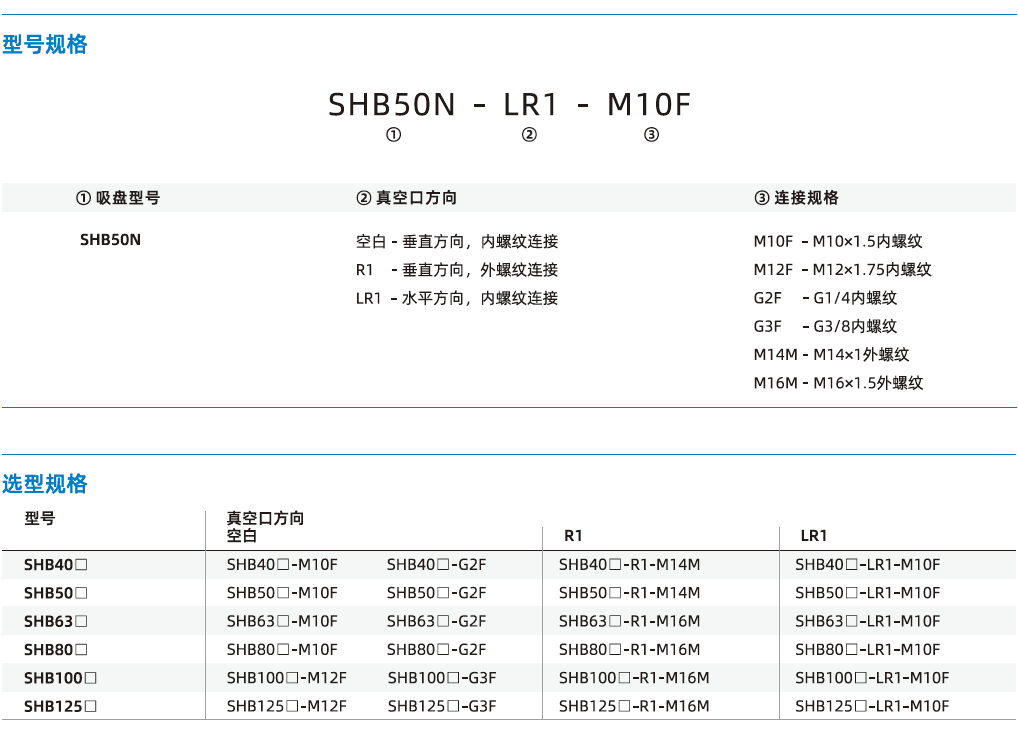
Task: Select the SHB40□ row label
Action: [56, 565]
